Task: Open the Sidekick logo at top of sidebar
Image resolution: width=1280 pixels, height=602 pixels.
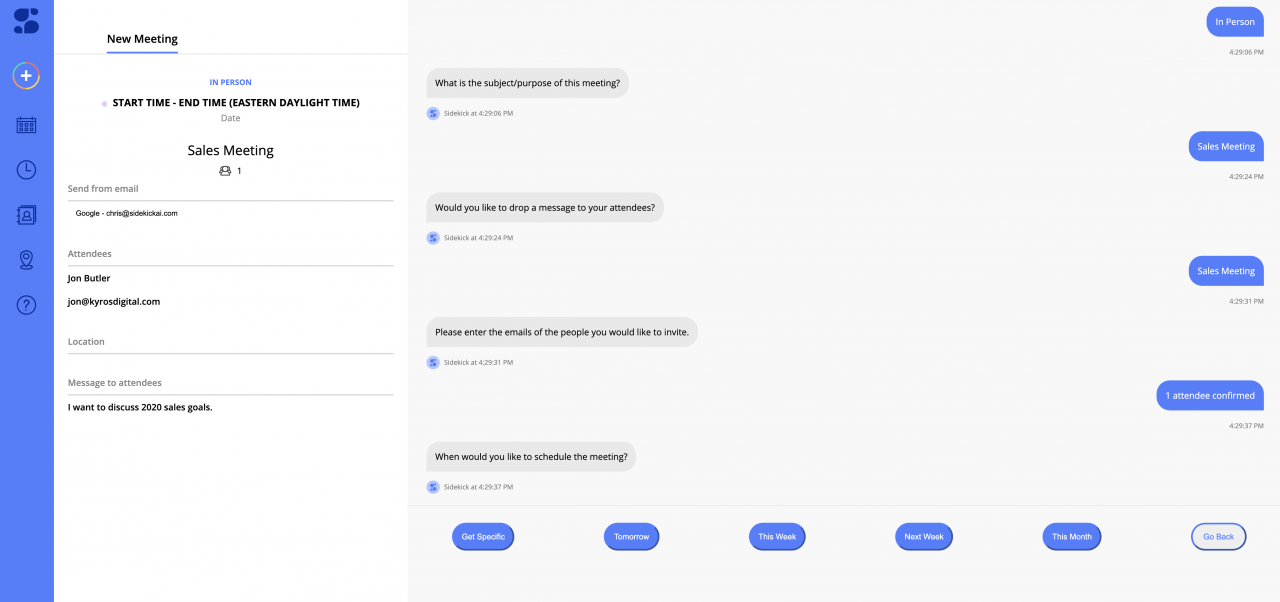Action: [x=26, y=20]
